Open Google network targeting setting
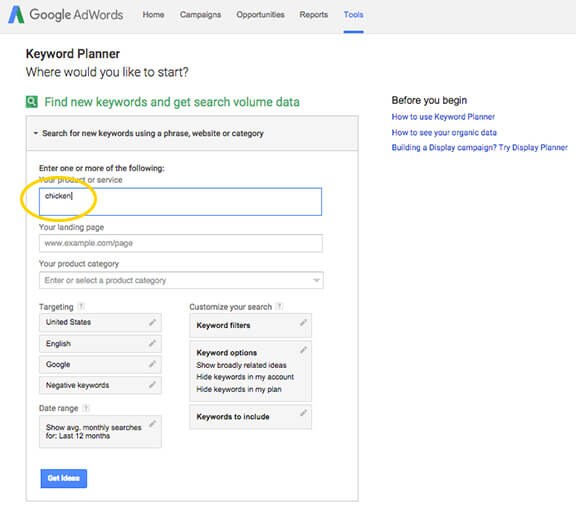 [x=100, y=364]
